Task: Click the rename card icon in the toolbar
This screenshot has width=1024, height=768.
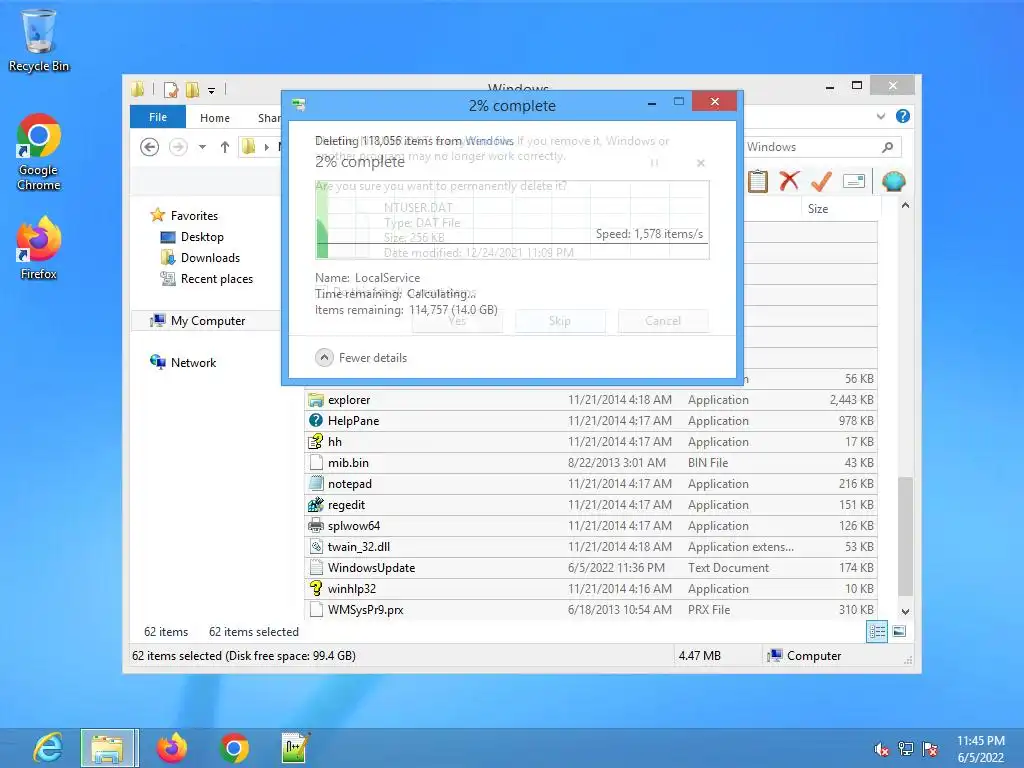Action: (854, 181)
